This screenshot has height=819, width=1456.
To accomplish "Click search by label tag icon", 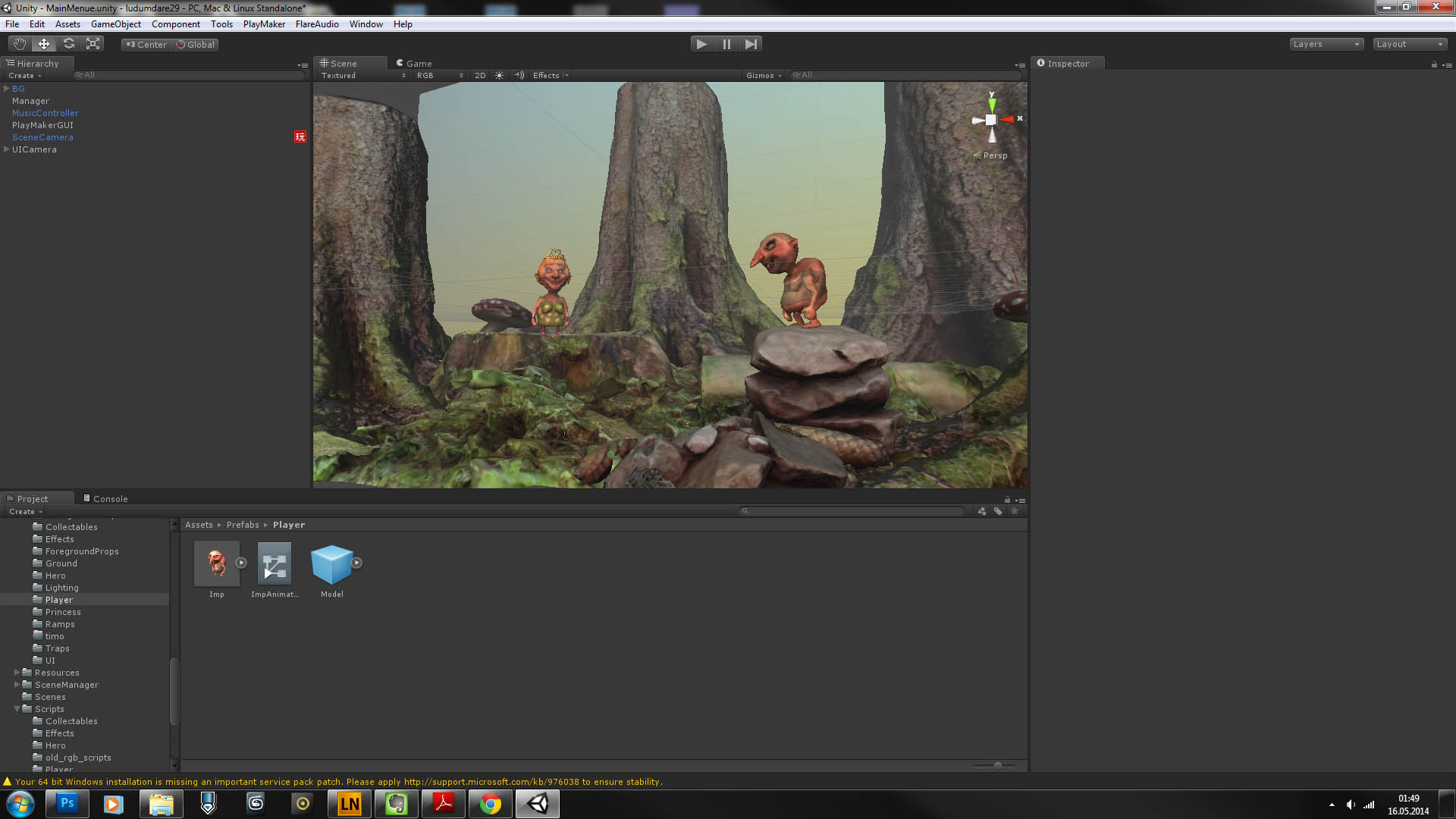I will click(x=998, y=511).
